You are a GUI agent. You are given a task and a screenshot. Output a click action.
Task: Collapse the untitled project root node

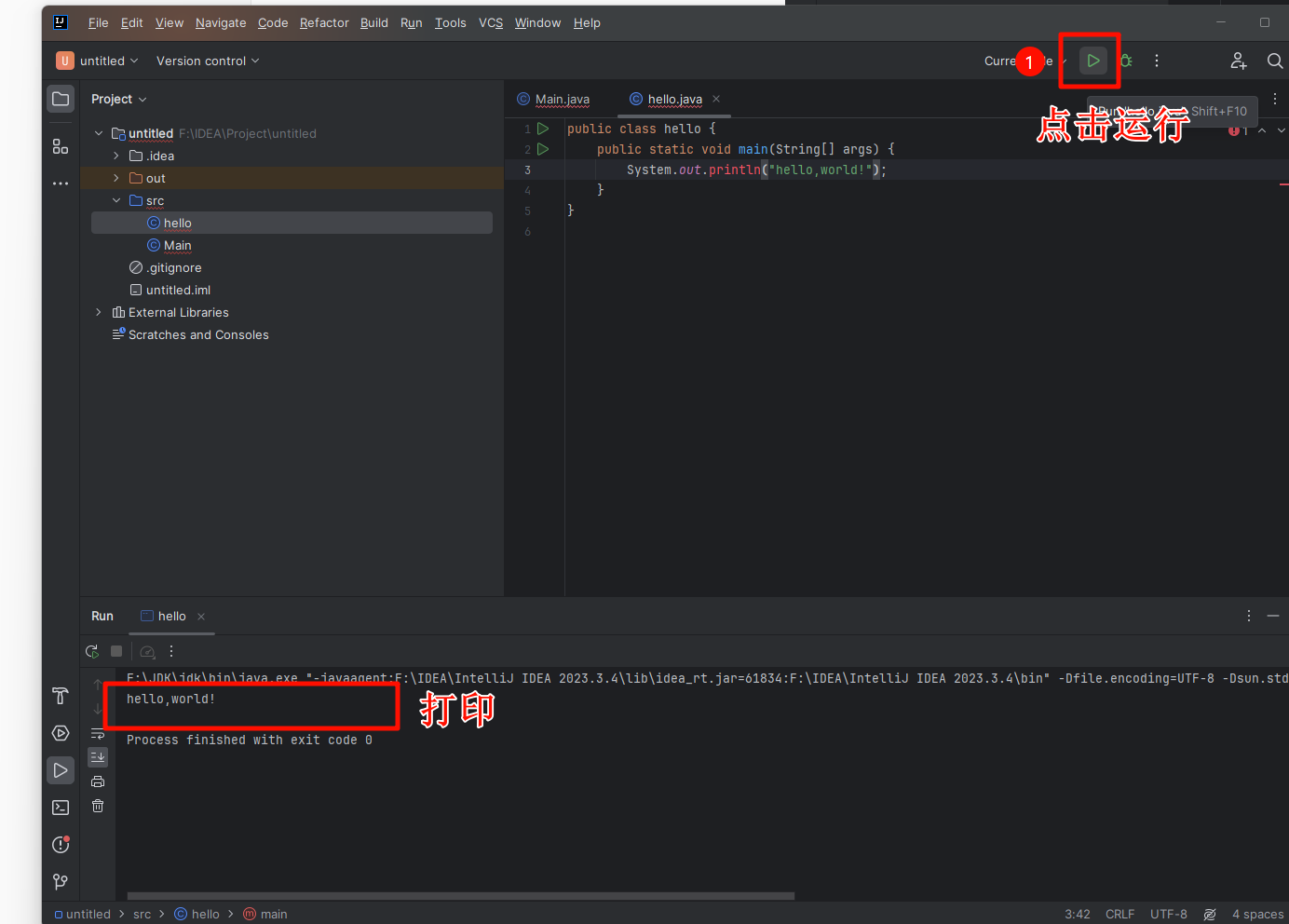tap(99, 133)
